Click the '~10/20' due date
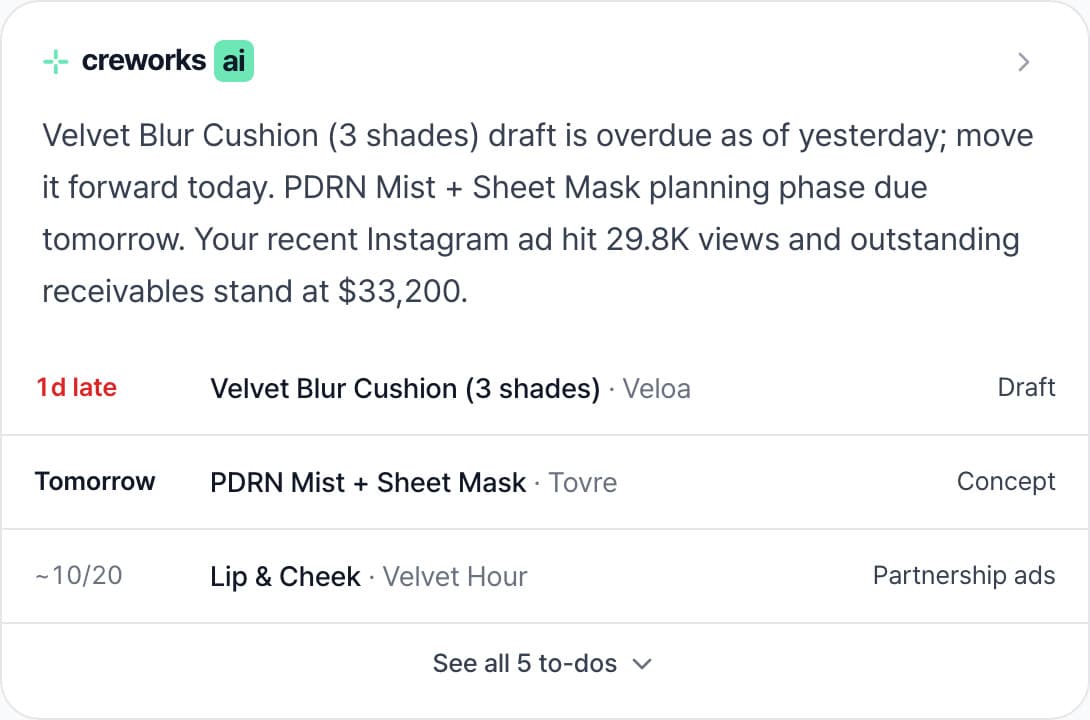 point(79,575)
